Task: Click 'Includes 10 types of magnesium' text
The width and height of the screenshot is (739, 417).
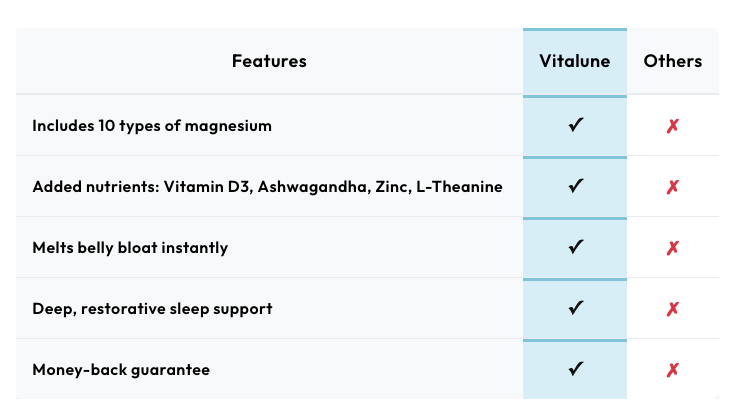Action: 152,126
